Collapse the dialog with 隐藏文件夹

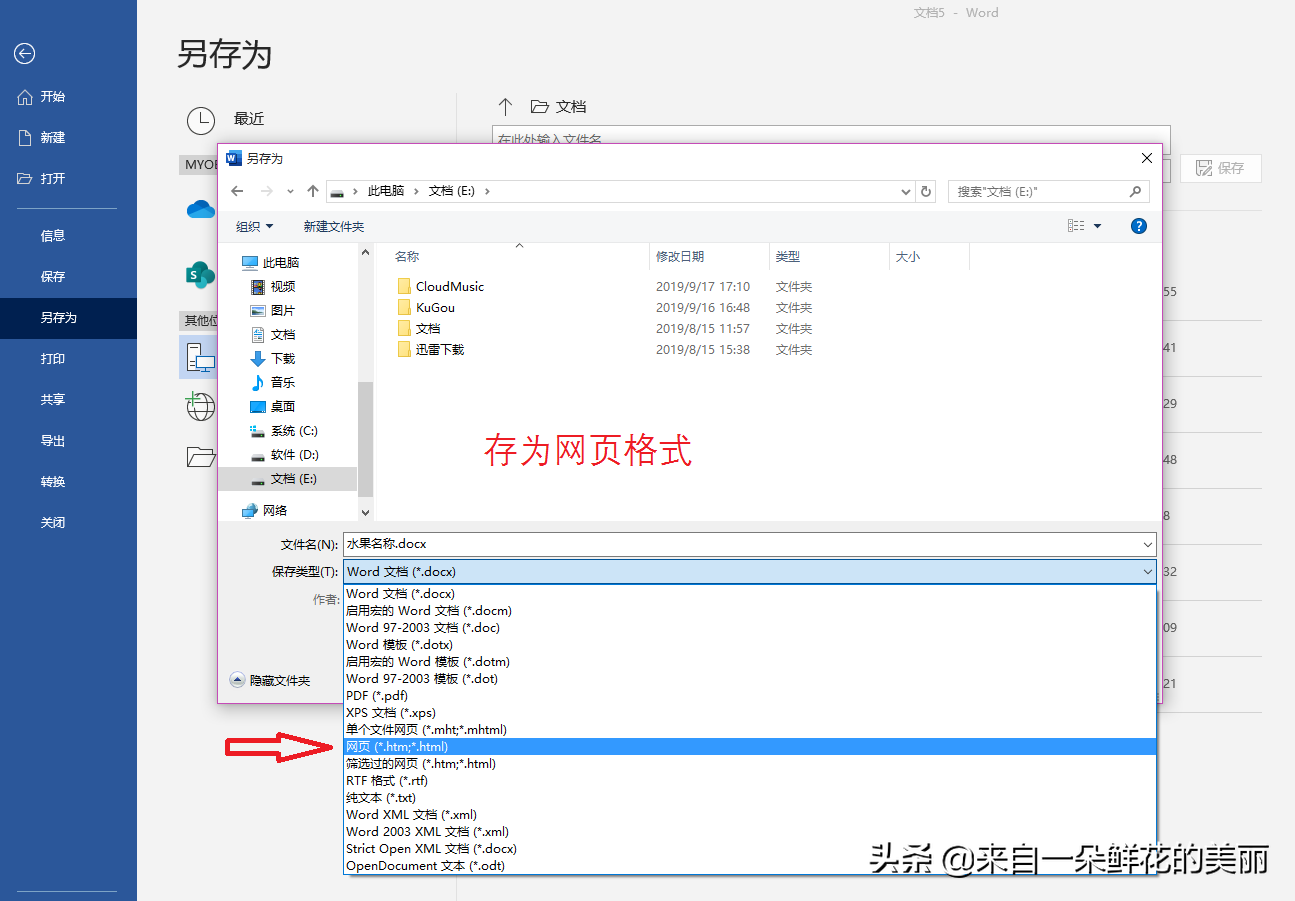270,680
